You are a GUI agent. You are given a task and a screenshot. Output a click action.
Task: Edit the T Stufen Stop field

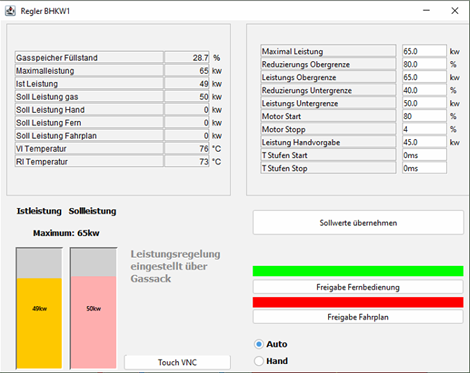point(424,168)
